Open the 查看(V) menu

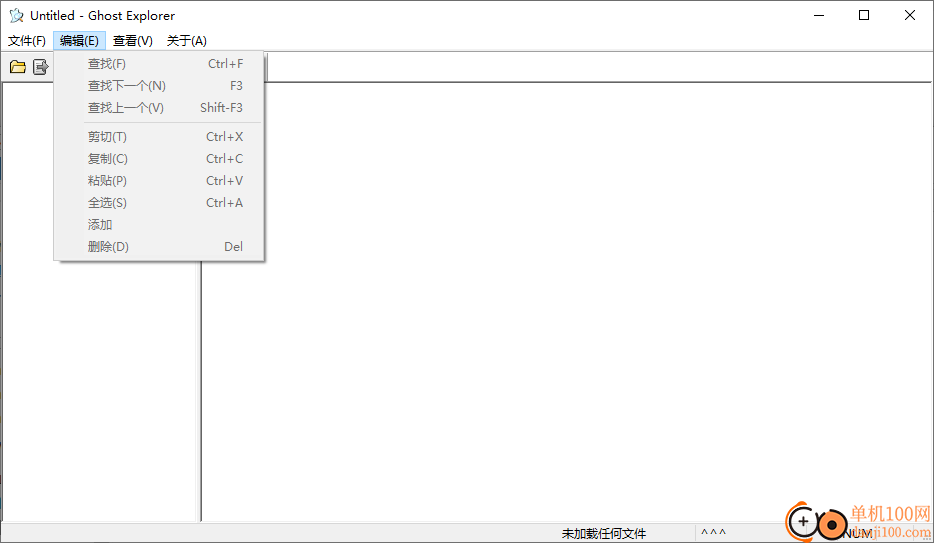[133, 40]
